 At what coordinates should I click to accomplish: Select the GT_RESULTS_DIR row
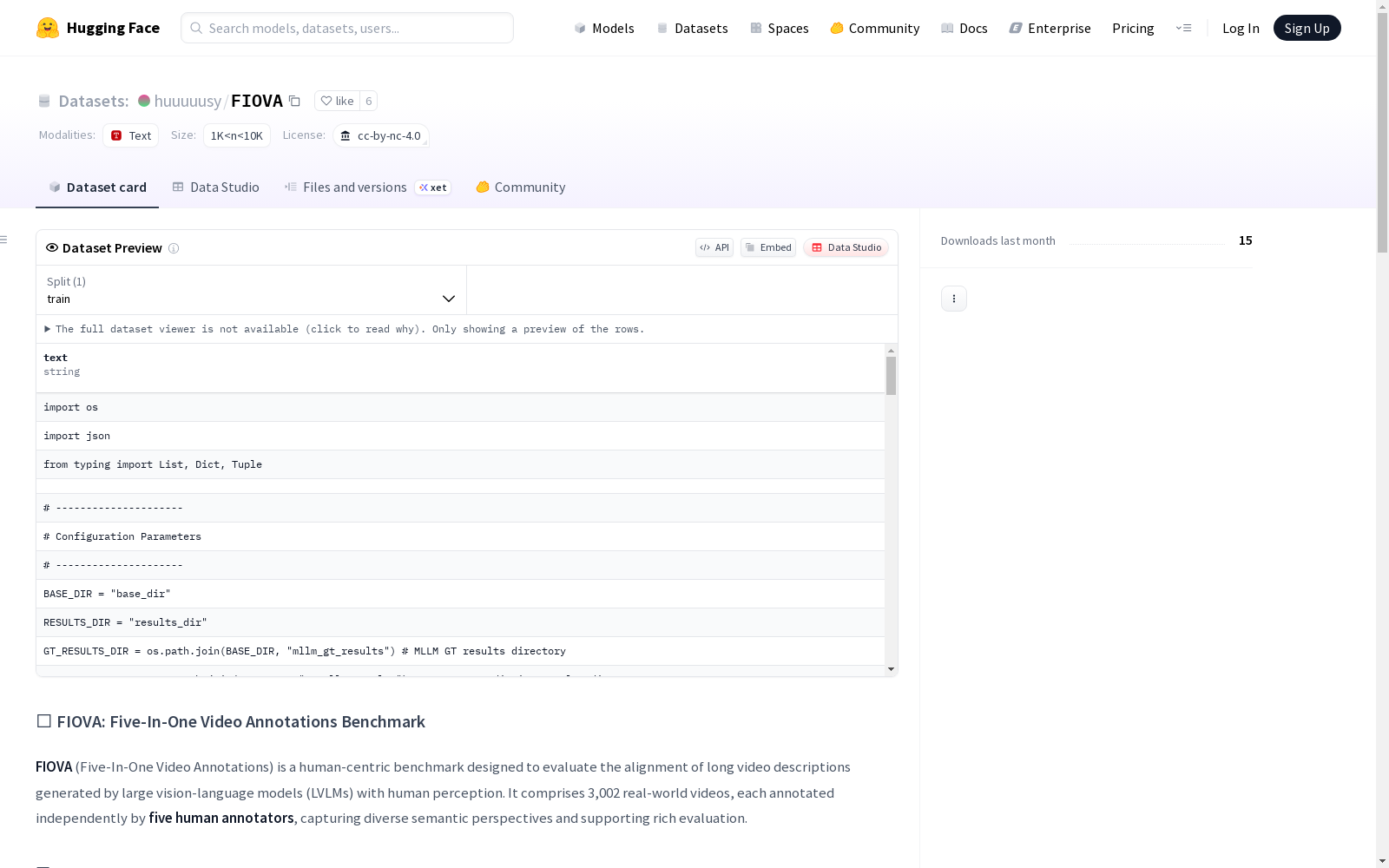(x=460, y=651)
